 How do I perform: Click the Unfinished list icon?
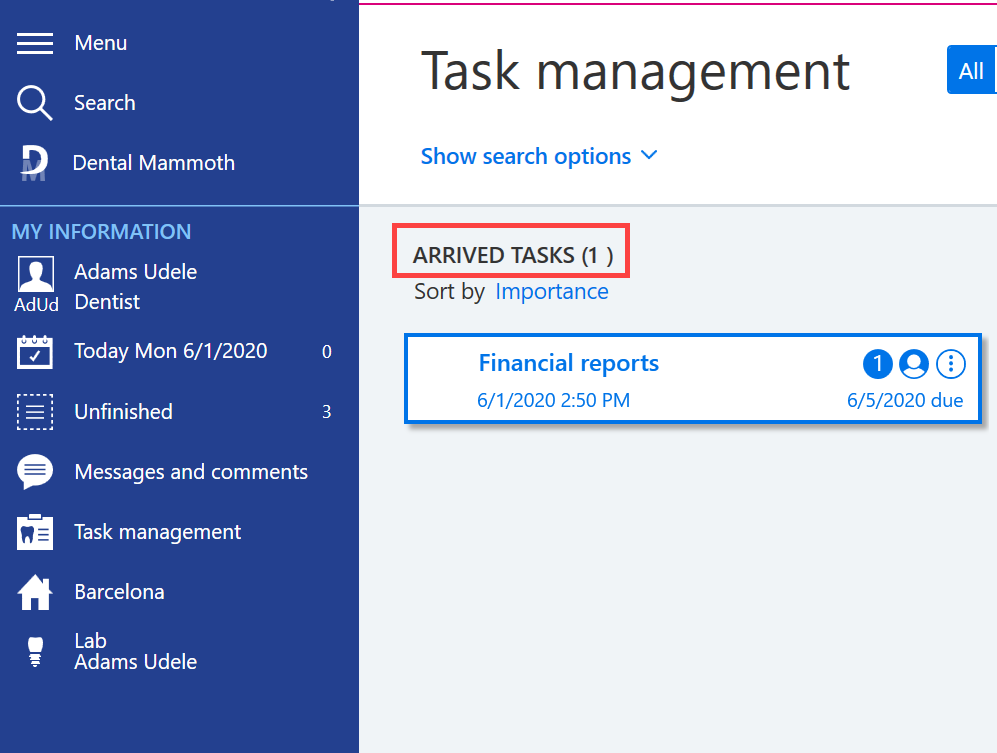[x=35, y=411]
